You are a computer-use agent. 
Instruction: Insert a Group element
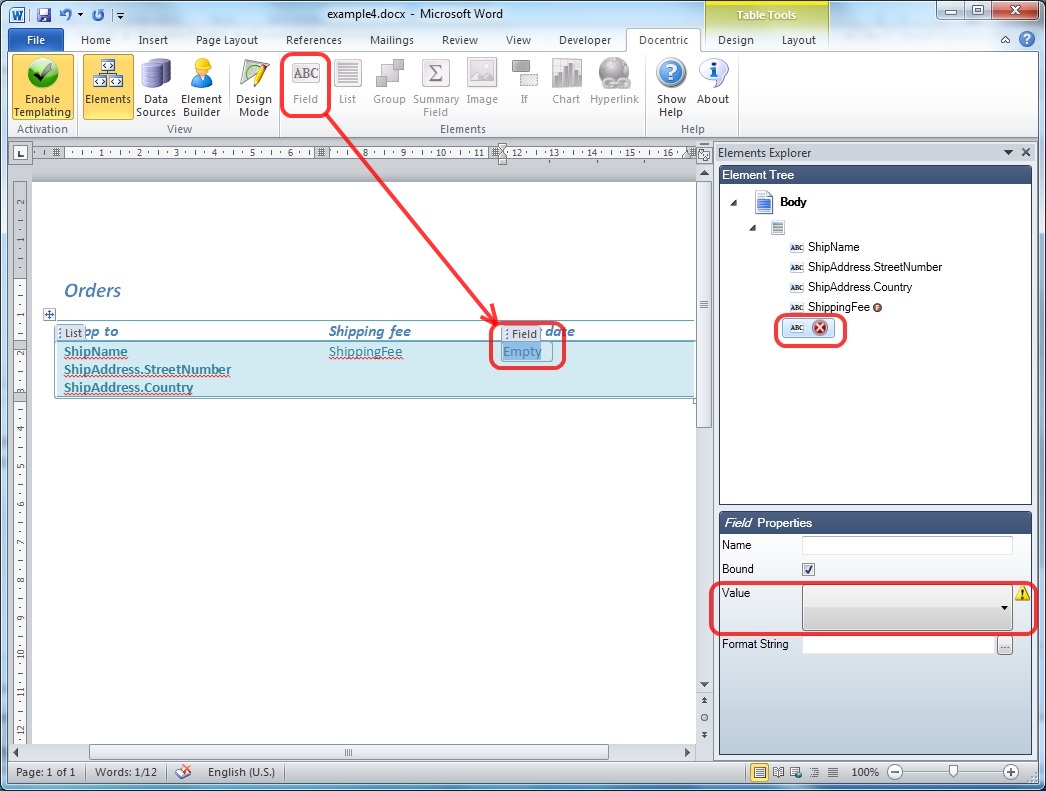point(389,83)
